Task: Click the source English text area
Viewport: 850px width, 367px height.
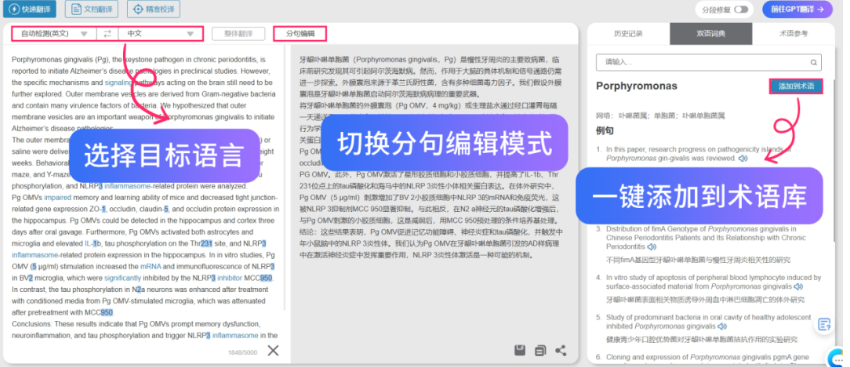Action: (x=146, y=197)
